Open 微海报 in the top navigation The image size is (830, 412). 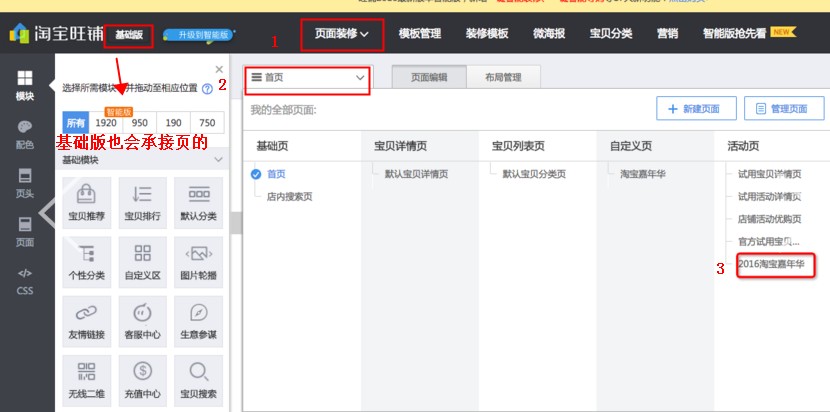click(549, 34)
